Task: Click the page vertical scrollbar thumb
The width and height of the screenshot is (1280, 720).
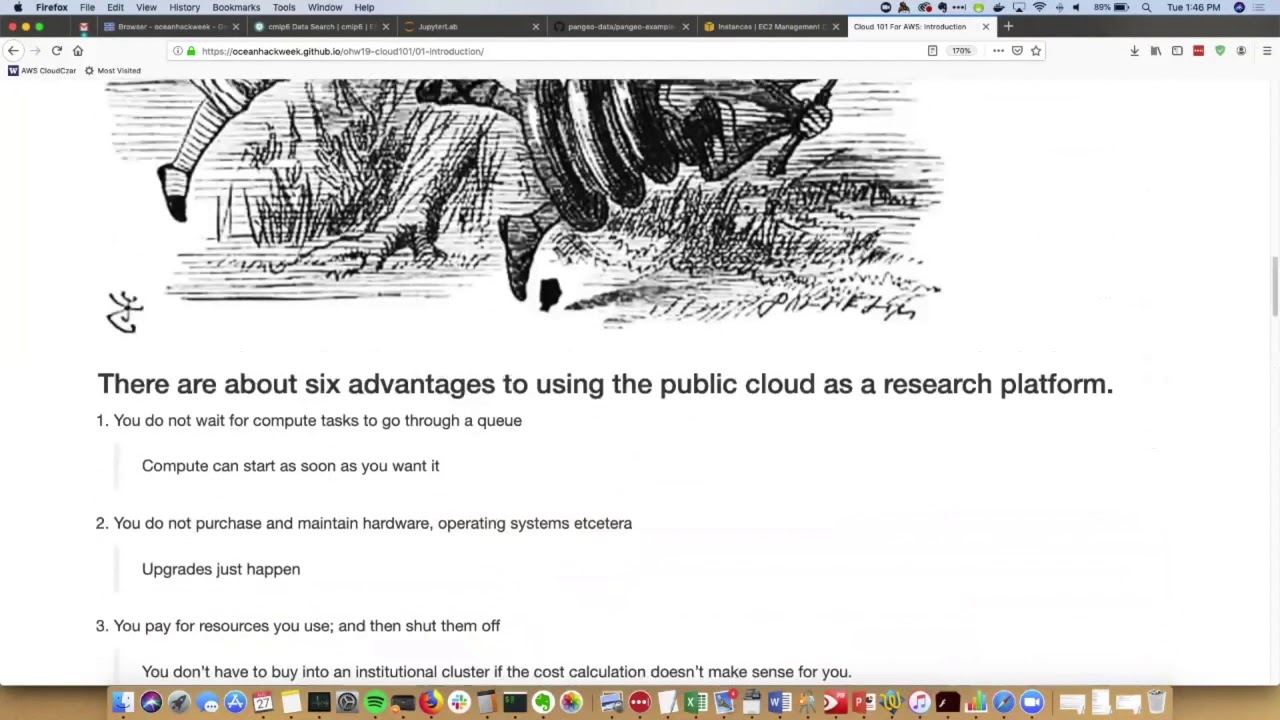Action: coord(1275,287)
